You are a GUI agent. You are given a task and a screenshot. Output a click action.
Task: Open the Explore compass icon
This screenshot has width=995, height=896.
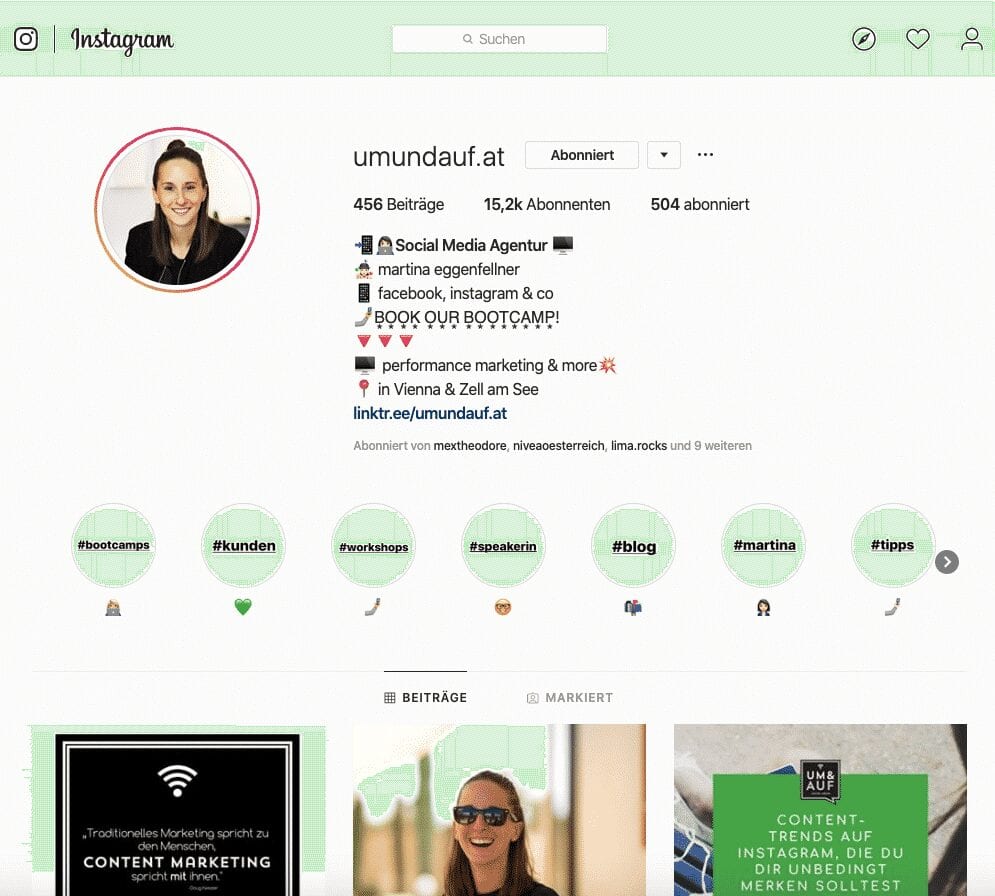pyautogui.click(x=864, y=39)
